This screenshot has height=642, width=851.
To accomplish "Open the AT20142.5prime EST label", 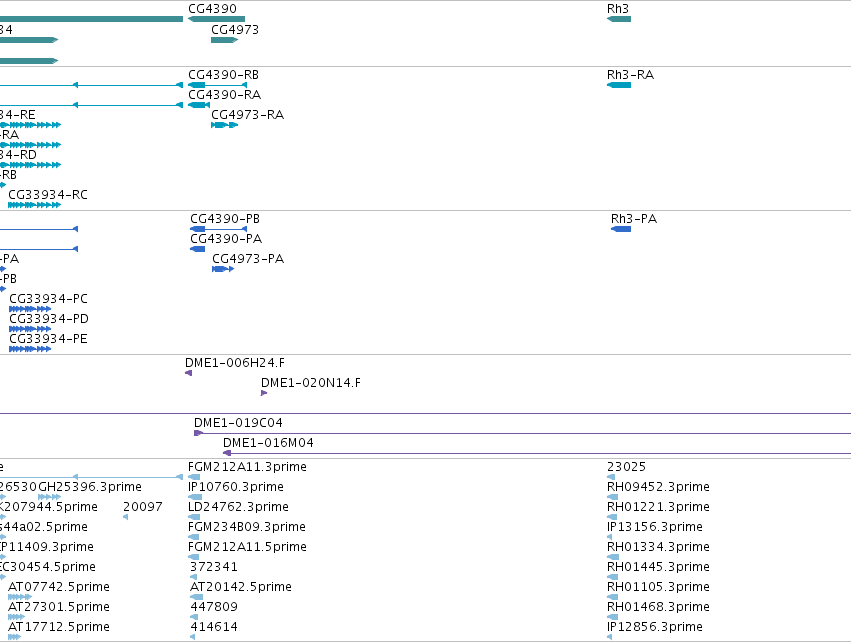I will tap(241, 587).
